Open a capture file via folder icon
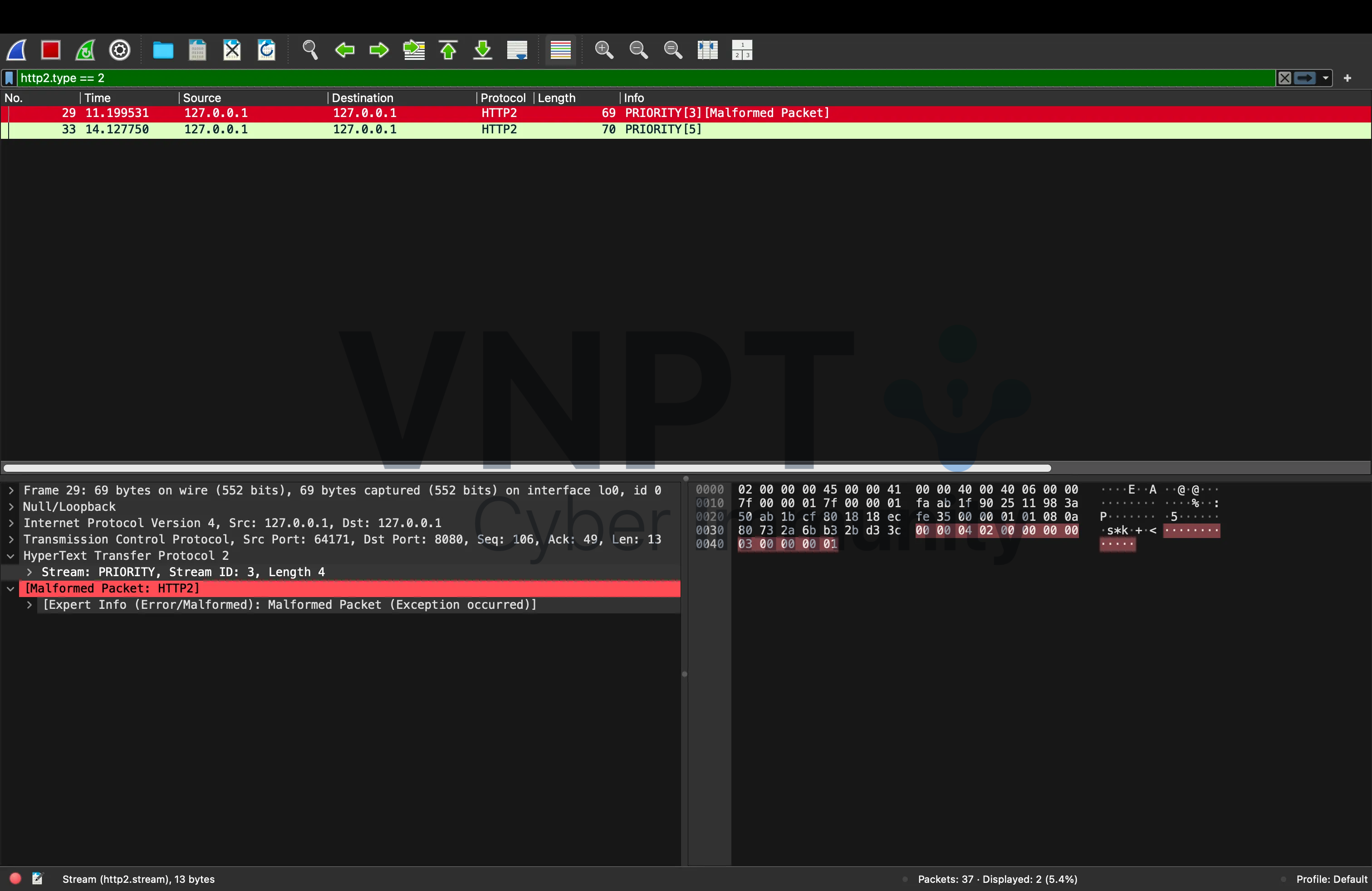This screenshot has width=1372, height=891. point(162,50)
